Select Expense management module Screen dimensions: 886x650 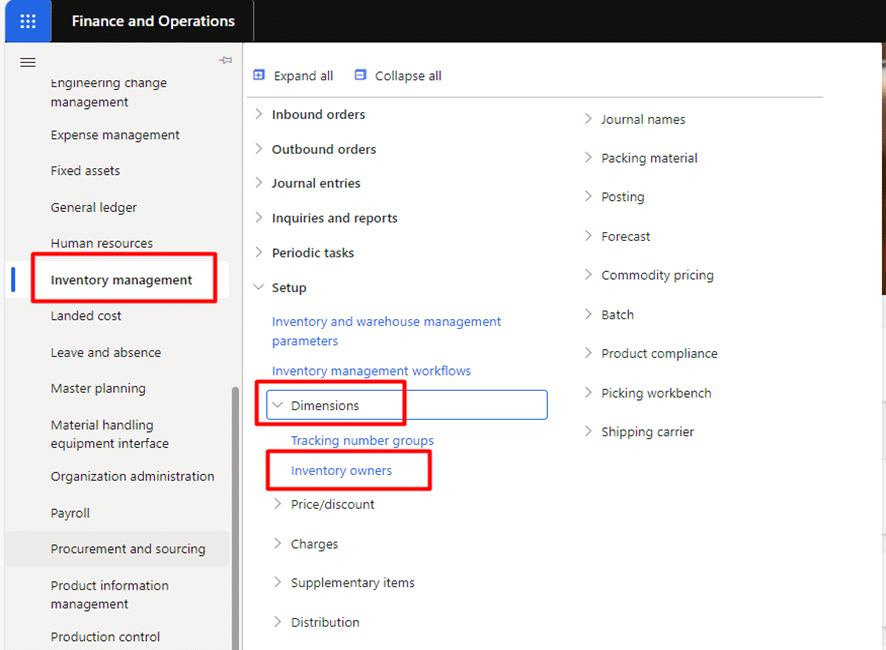coord(115,135)
